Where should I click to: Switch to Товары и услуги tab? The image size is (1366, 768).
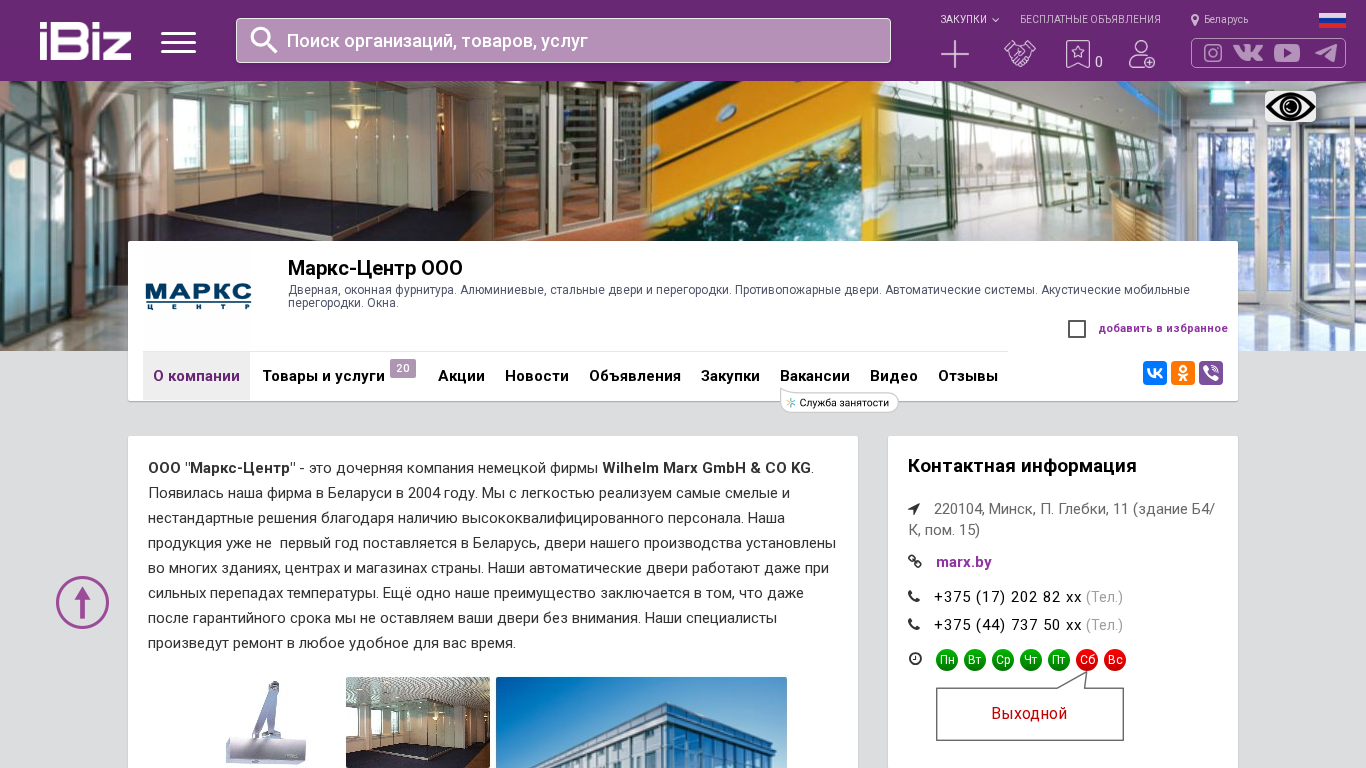pos(324,376)
